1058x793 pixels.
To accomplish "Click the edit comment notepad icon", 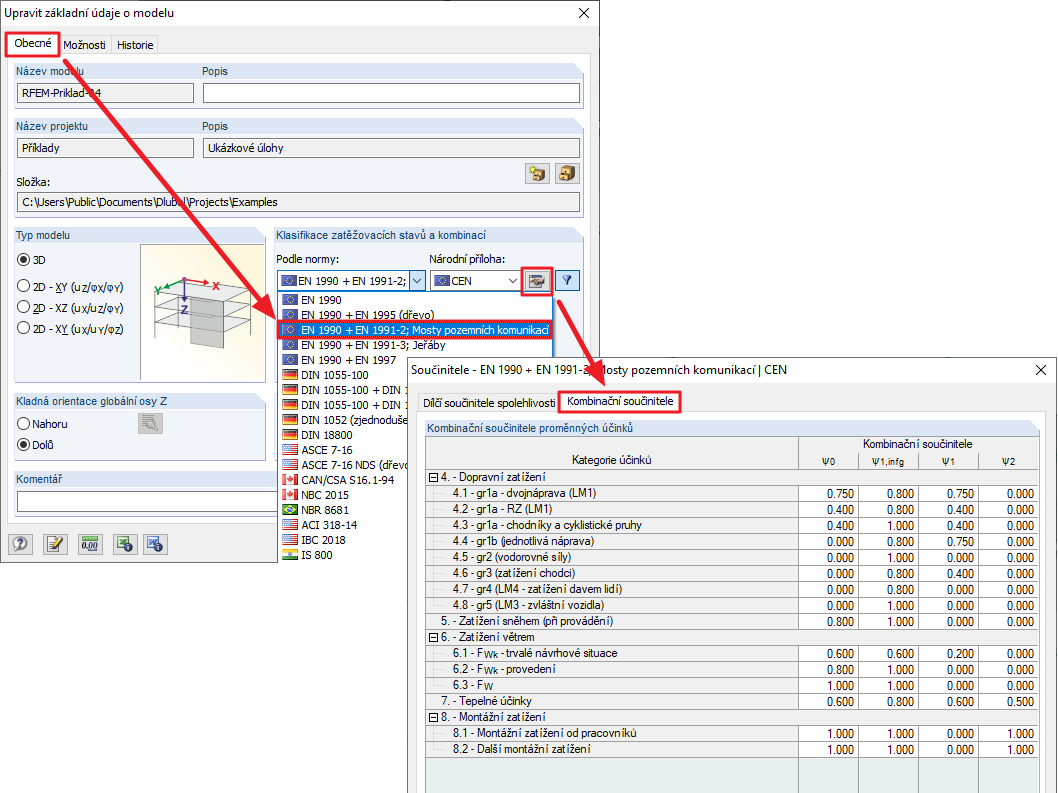I will pyautogui.click(x=55, y=544).
